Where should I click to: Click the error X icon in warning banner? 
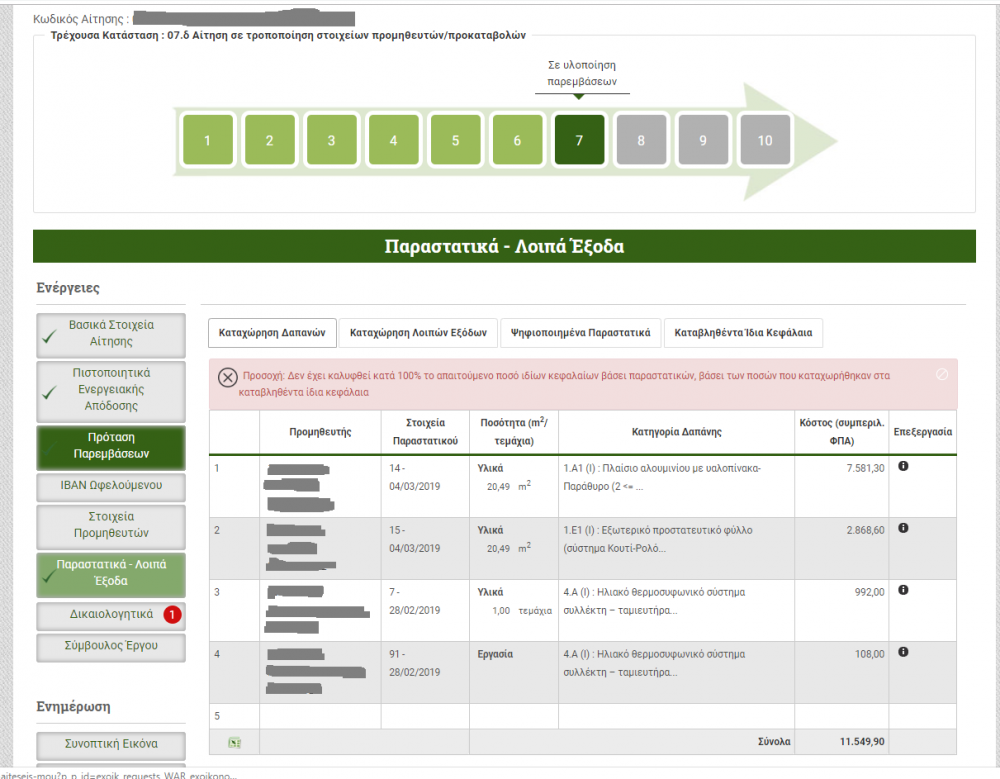pyautogui.click(x=227, y=377)
